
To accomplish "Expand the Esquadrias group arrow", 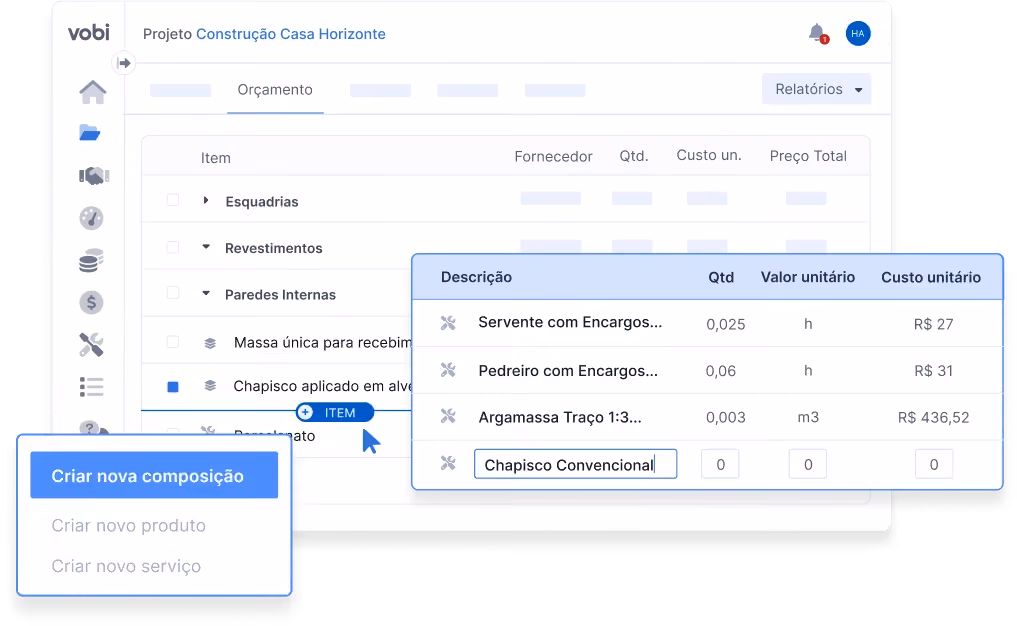I will tap(206, 200).
